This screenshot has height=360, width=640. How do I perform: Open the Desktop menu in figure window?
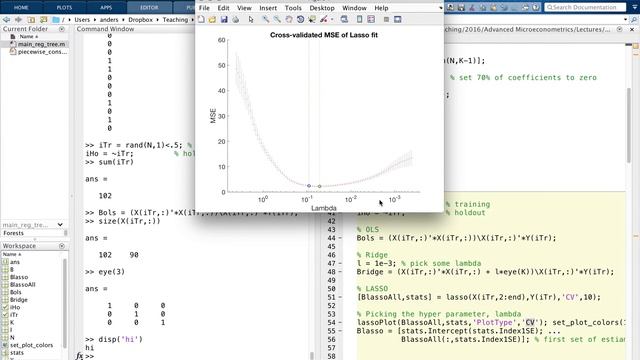(x=322, y=8)
